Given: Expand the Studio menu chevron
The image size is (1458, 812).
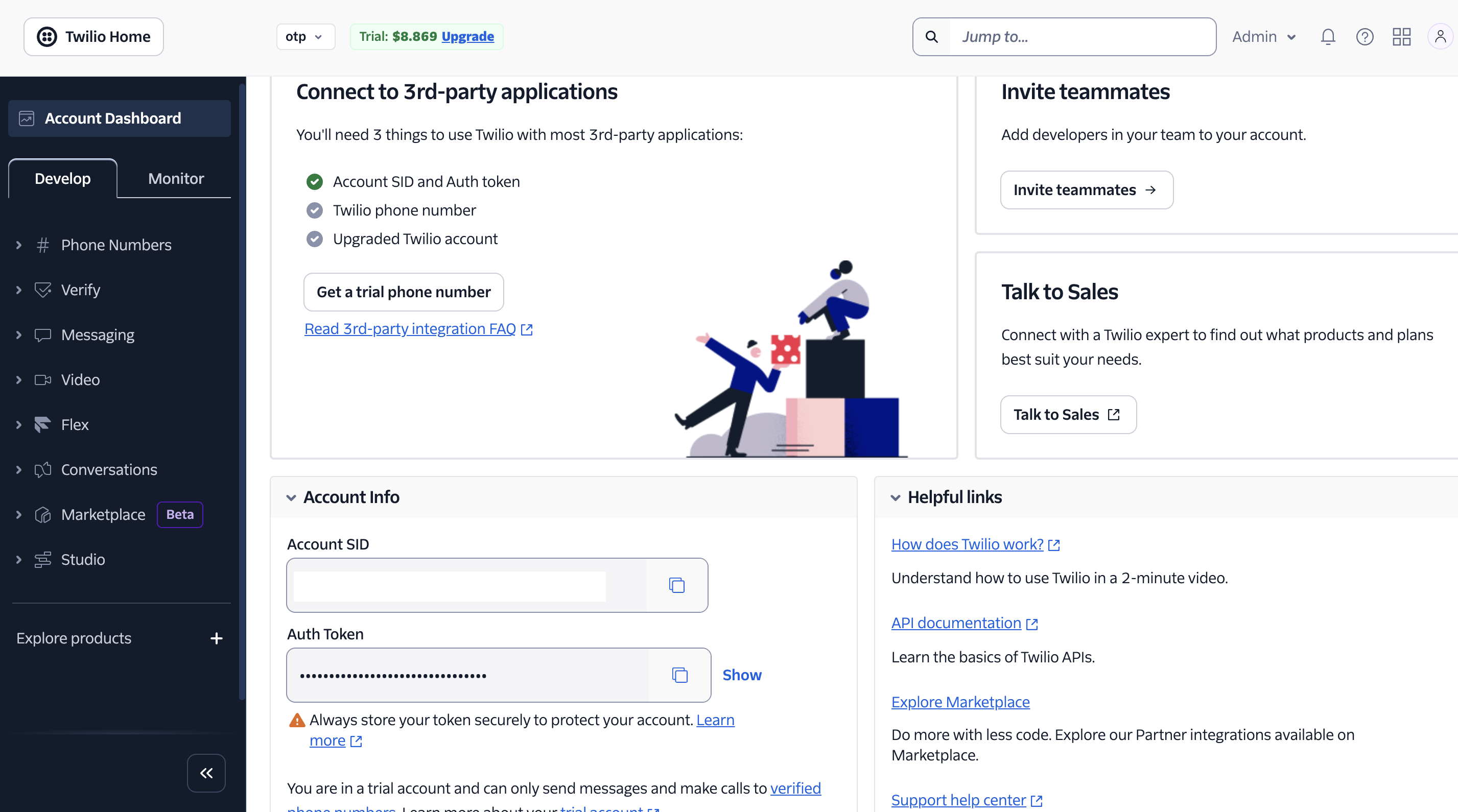Looking at the screenshot, I should [x=19, y=560].
